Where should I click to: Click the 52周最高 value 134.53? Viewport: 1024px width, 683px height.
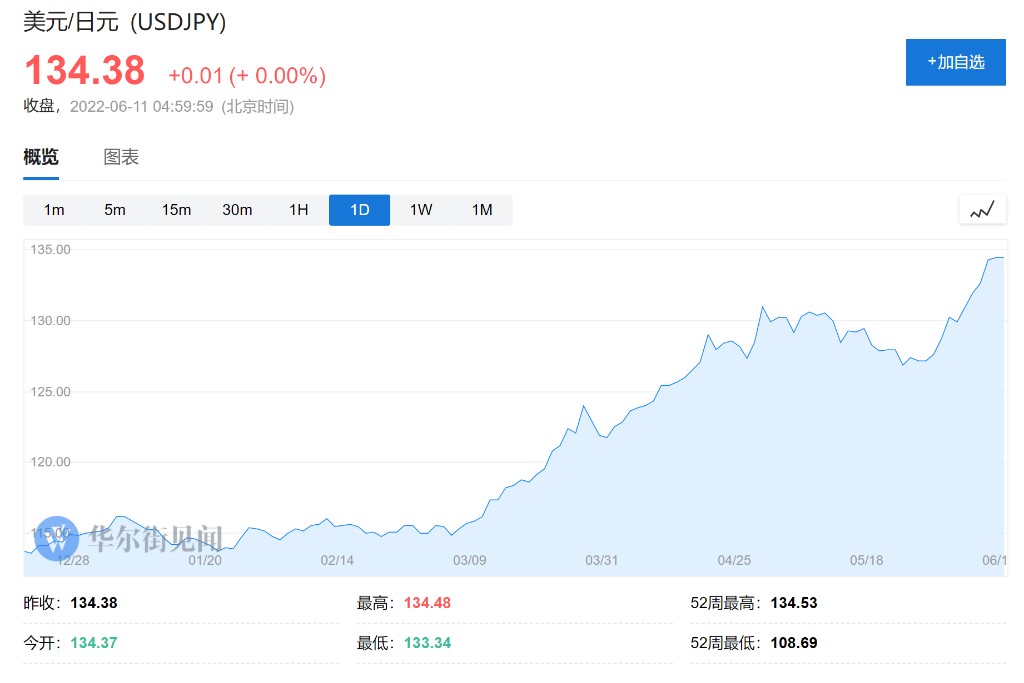point(794,603)
